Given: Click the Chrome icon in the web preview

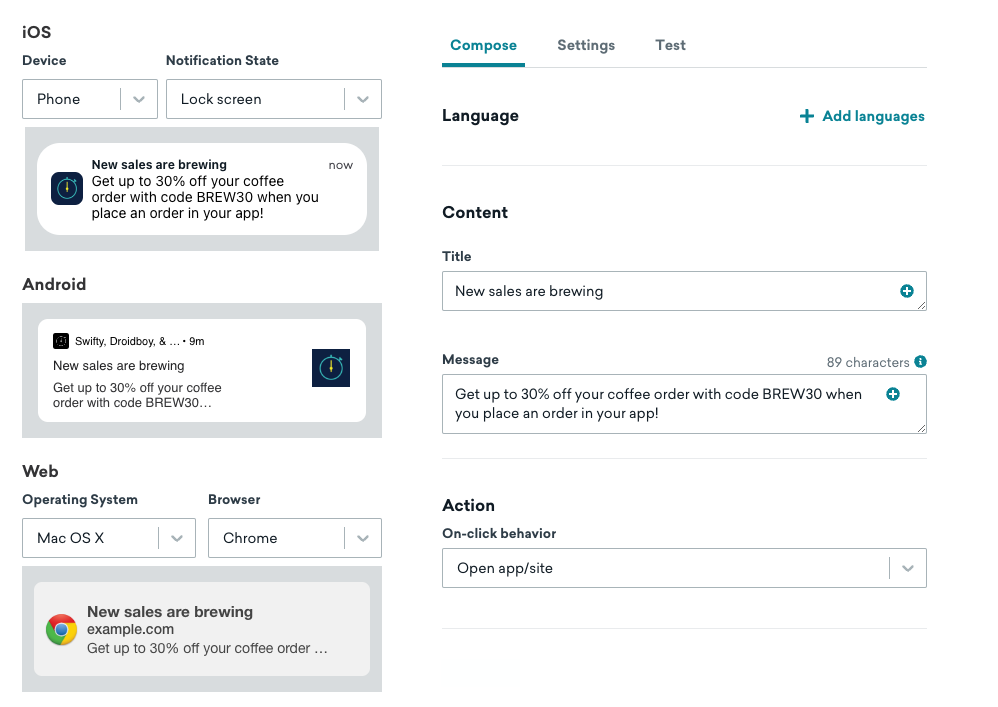Looking at the screenshot, I should 59,630.
